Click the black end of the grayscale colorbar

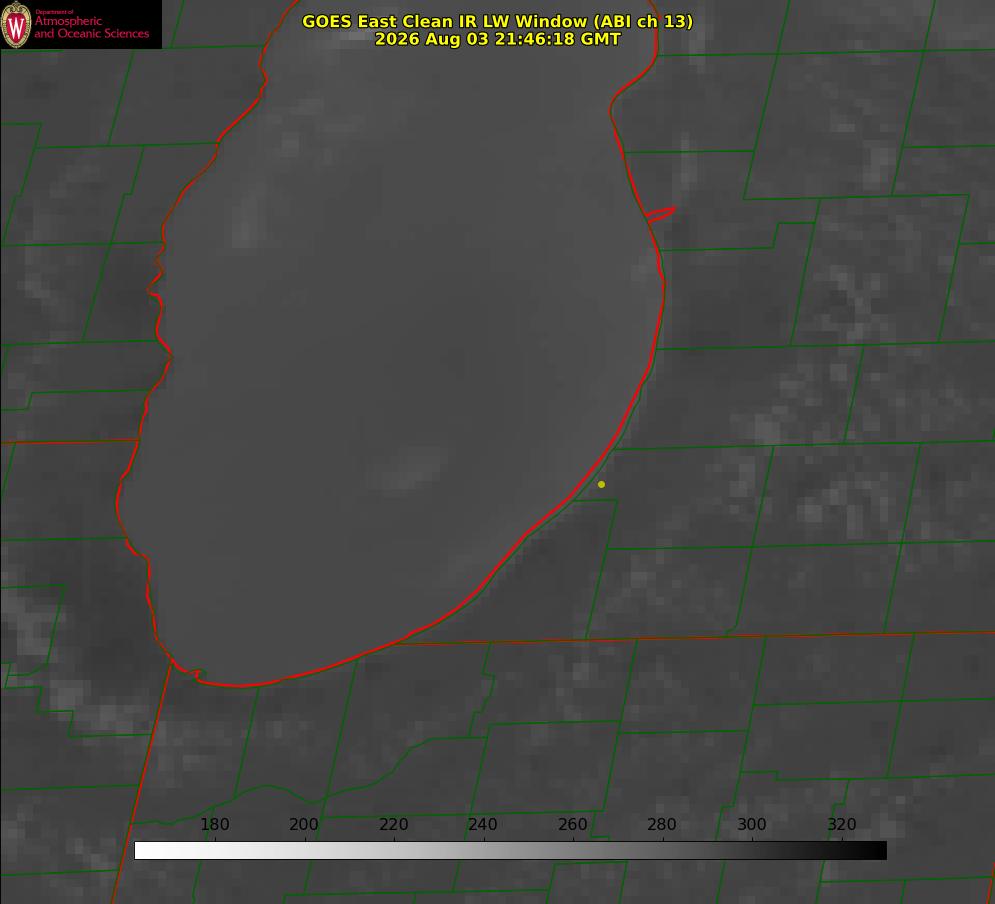click(873, 851)
